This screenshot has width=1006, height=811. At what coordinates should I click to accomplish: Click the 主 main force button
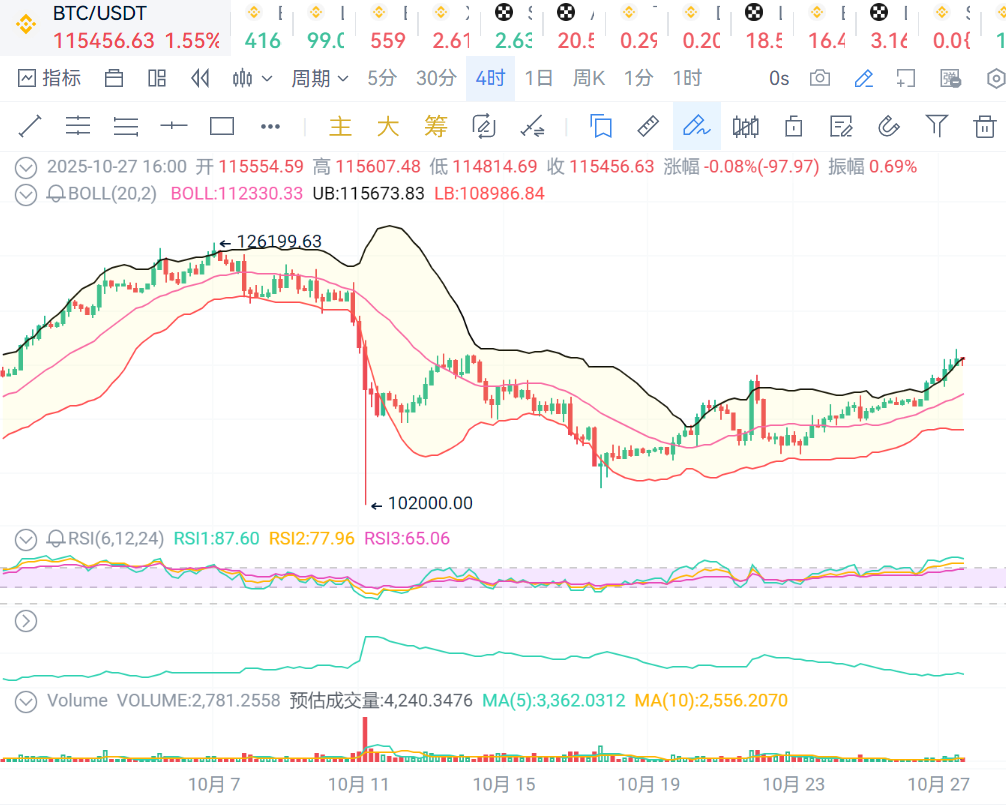pyautogui.click(x=340, y=126)
